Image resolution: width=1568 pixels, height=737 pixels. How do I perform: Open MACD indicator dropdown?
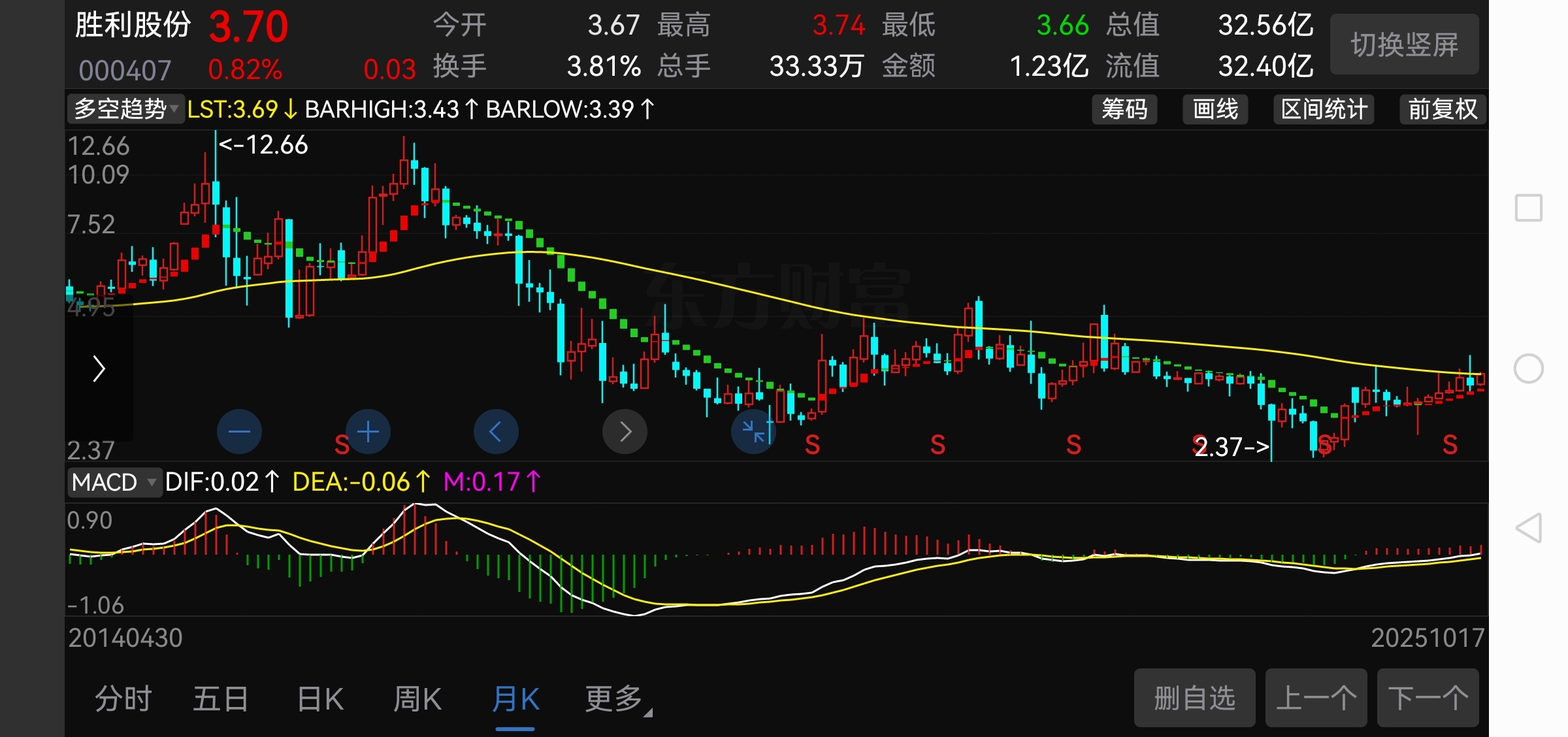[x=114, y=483]
